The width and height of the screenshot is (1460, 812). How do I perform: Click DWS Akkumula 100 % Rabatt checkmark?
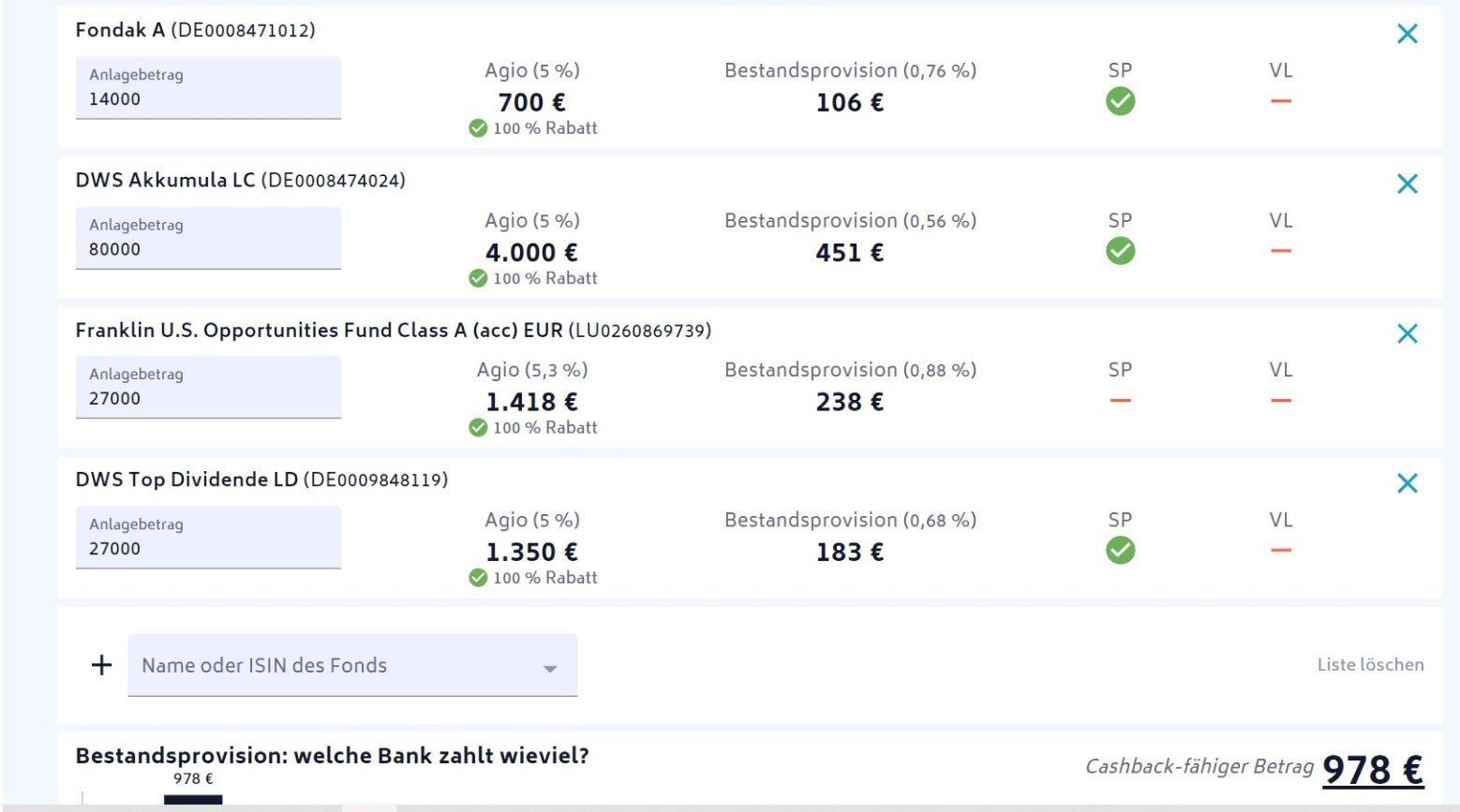coord(478,278)
